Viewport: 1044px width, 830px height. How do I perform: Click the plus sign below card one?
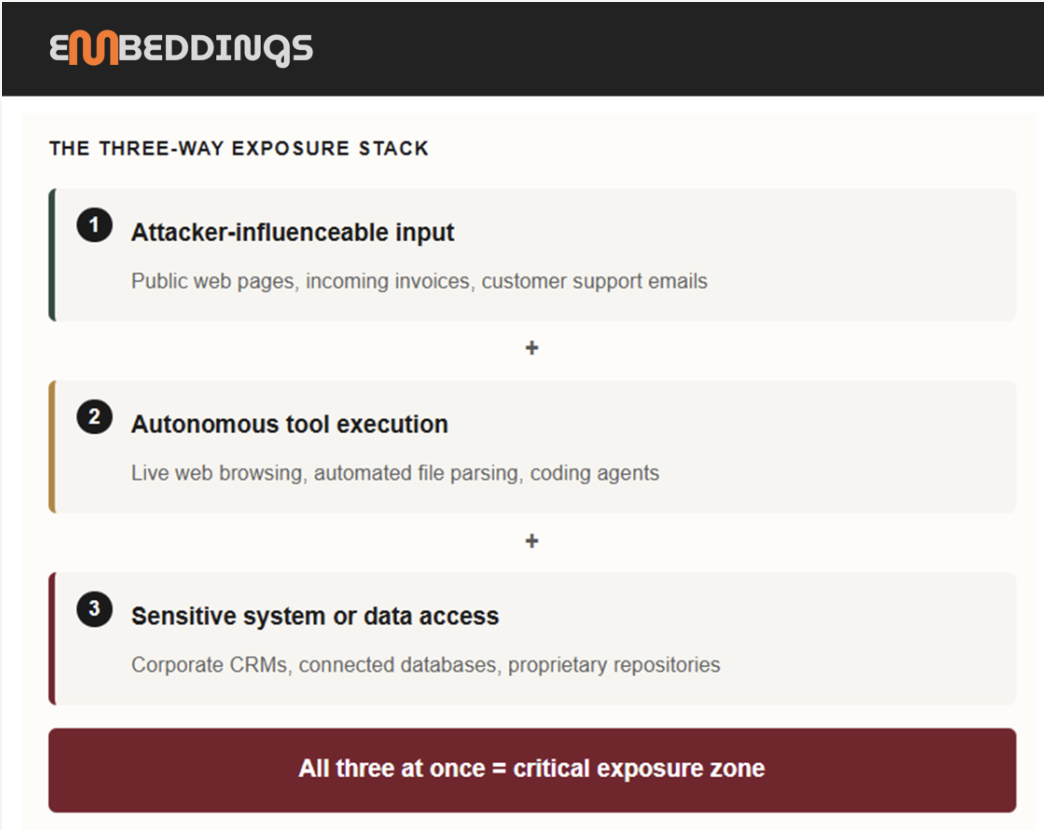531,347
